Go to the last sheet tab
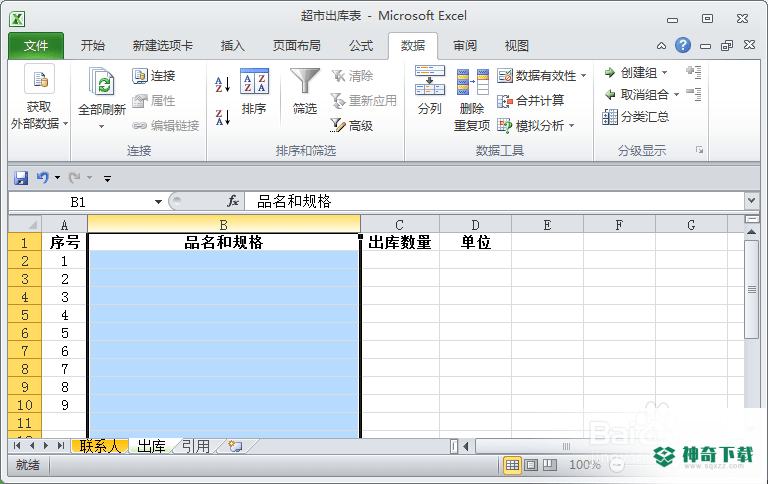 tap(61, 446)
